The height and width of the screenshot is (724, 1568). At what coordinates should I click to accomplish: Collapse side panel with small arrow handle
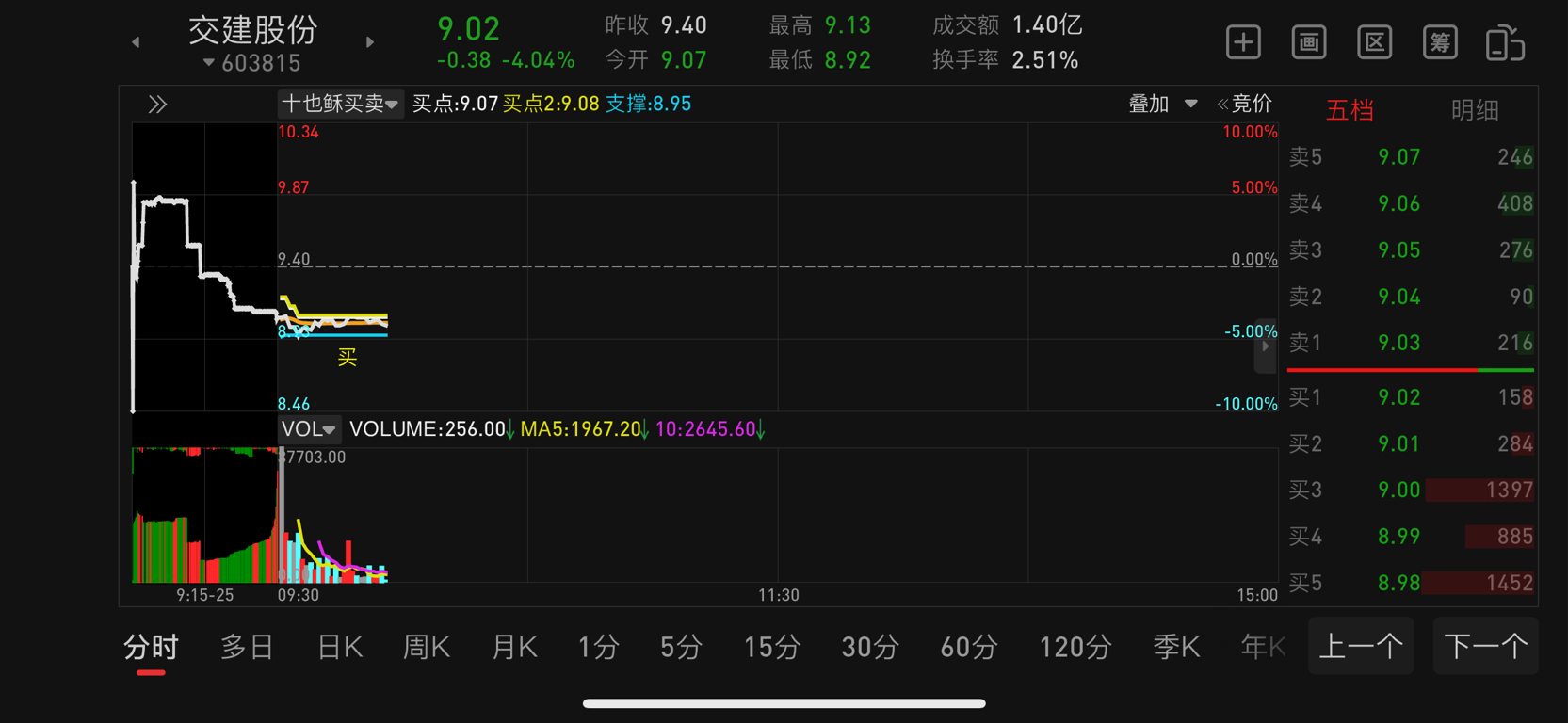(x=1266, y=346)
